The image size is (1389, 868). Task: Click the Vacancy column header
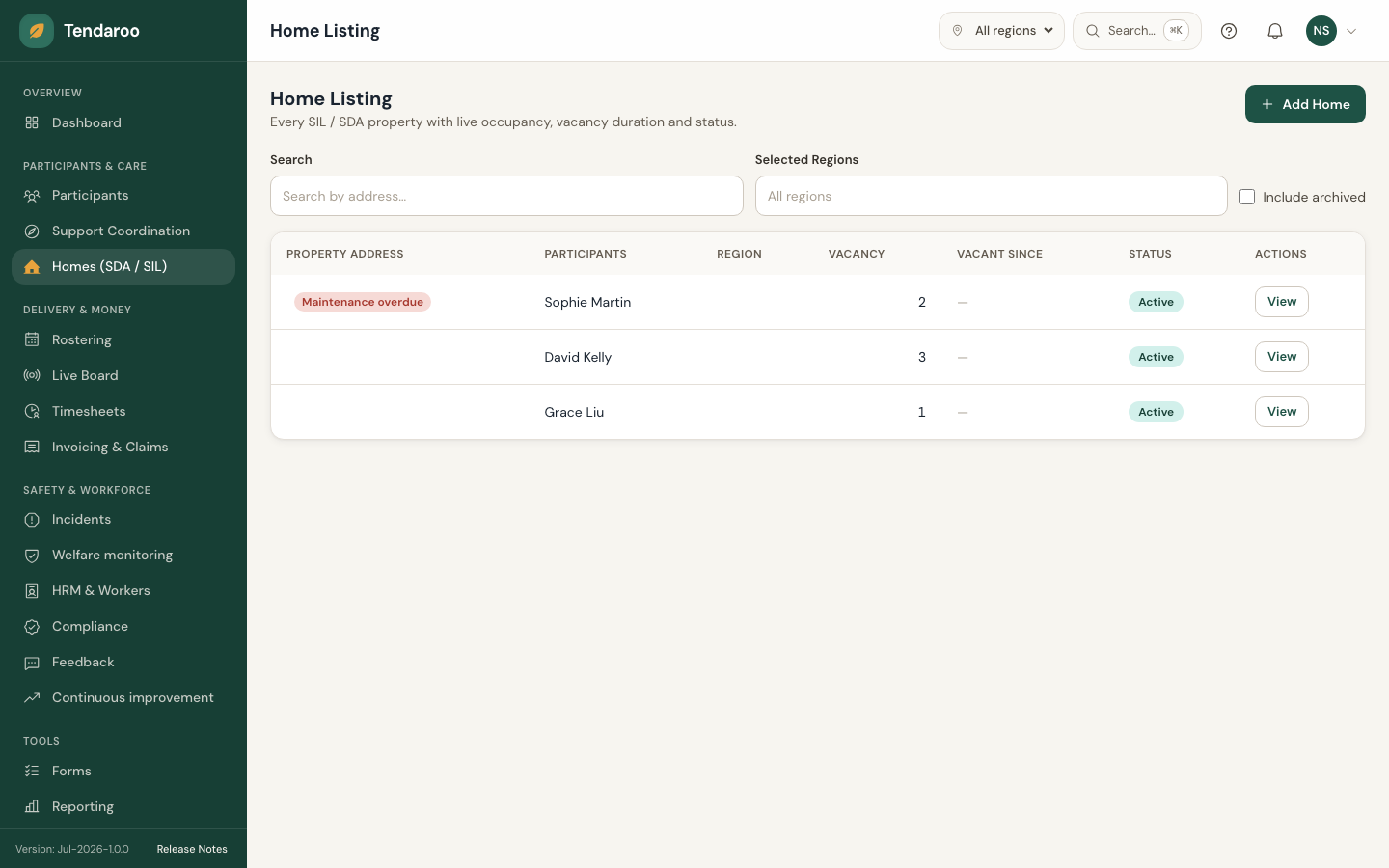tap(857, 254)
